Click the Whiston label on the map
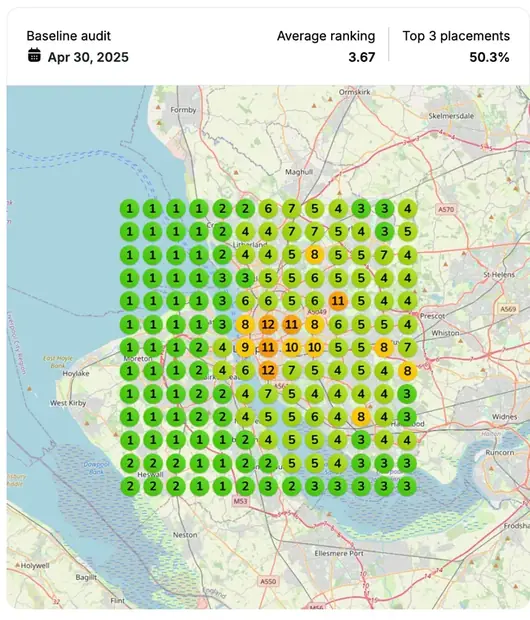 coord(445,333)
